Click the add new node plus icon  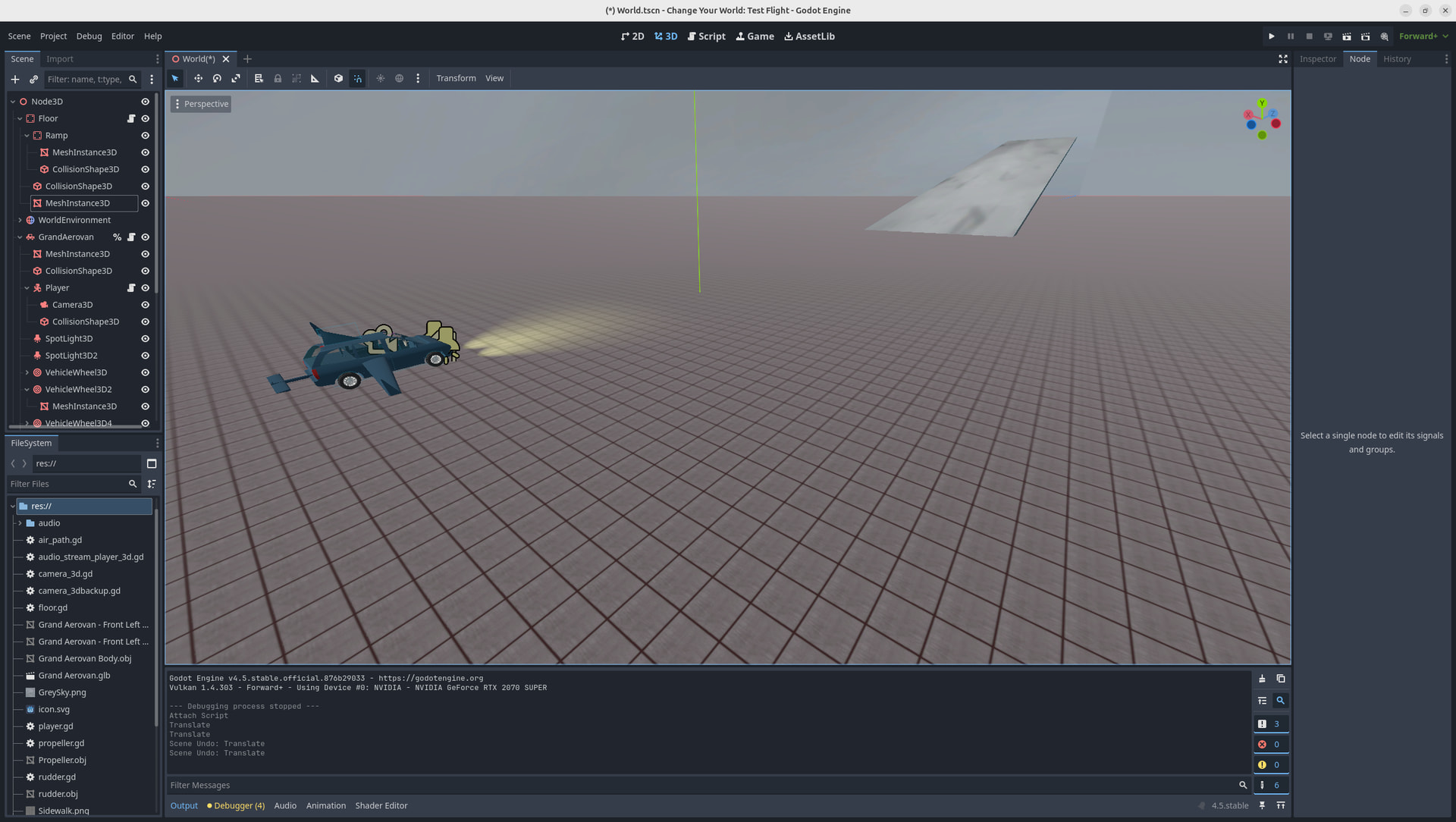tap(15, 79)
